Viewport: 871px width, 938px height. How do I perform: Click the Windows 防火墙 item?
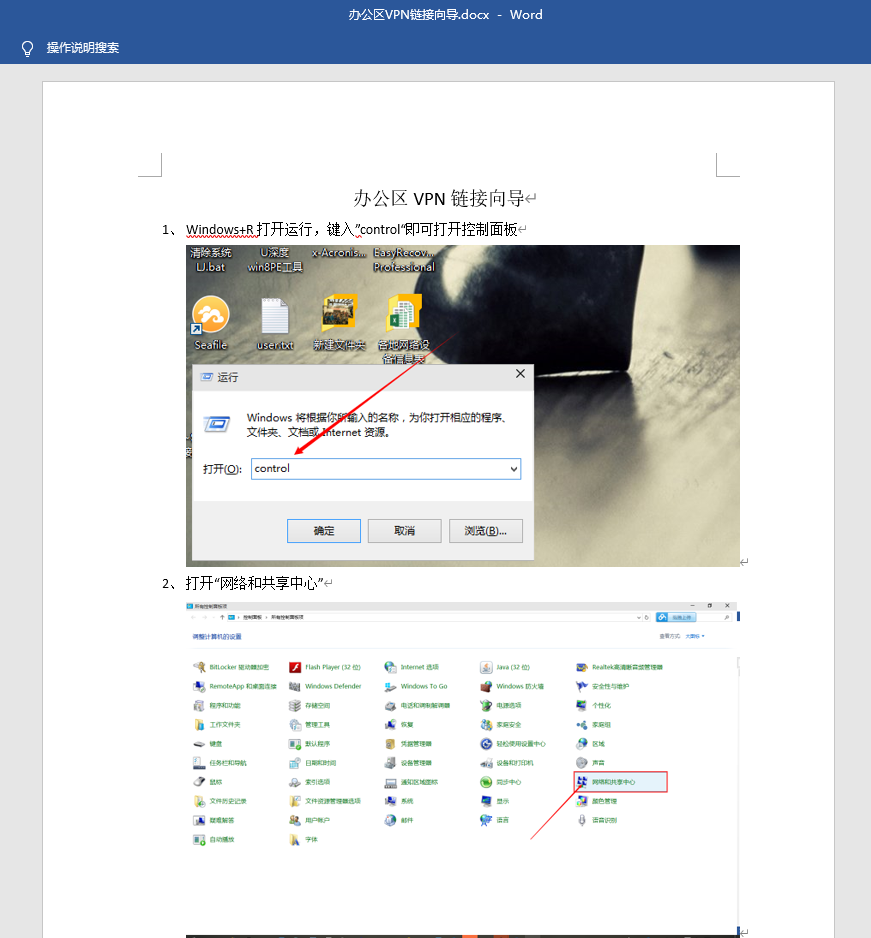[520, 686]
